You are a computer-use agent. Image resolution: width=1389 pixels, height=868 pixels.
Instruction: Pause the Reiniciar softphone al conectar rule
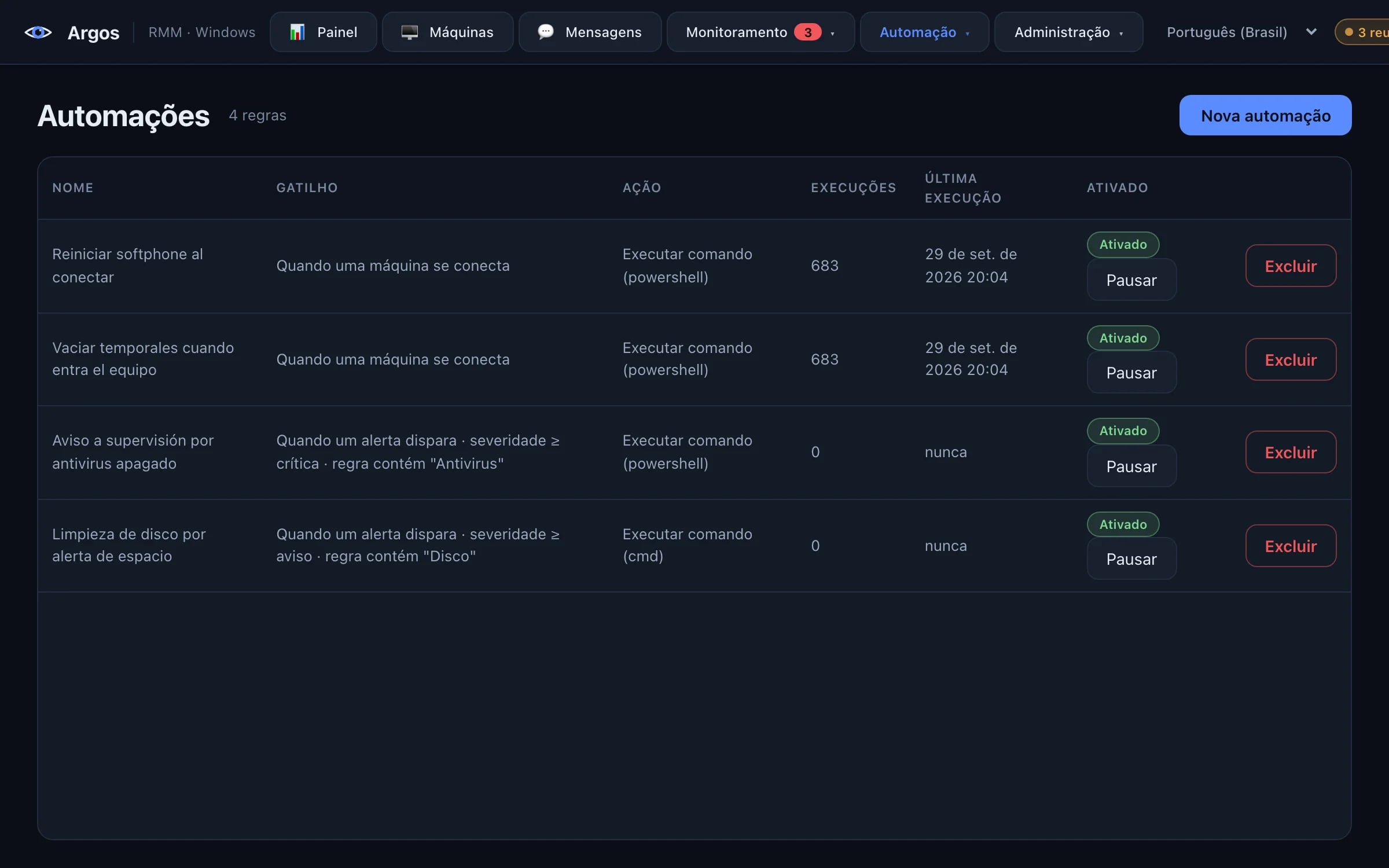1131,280
